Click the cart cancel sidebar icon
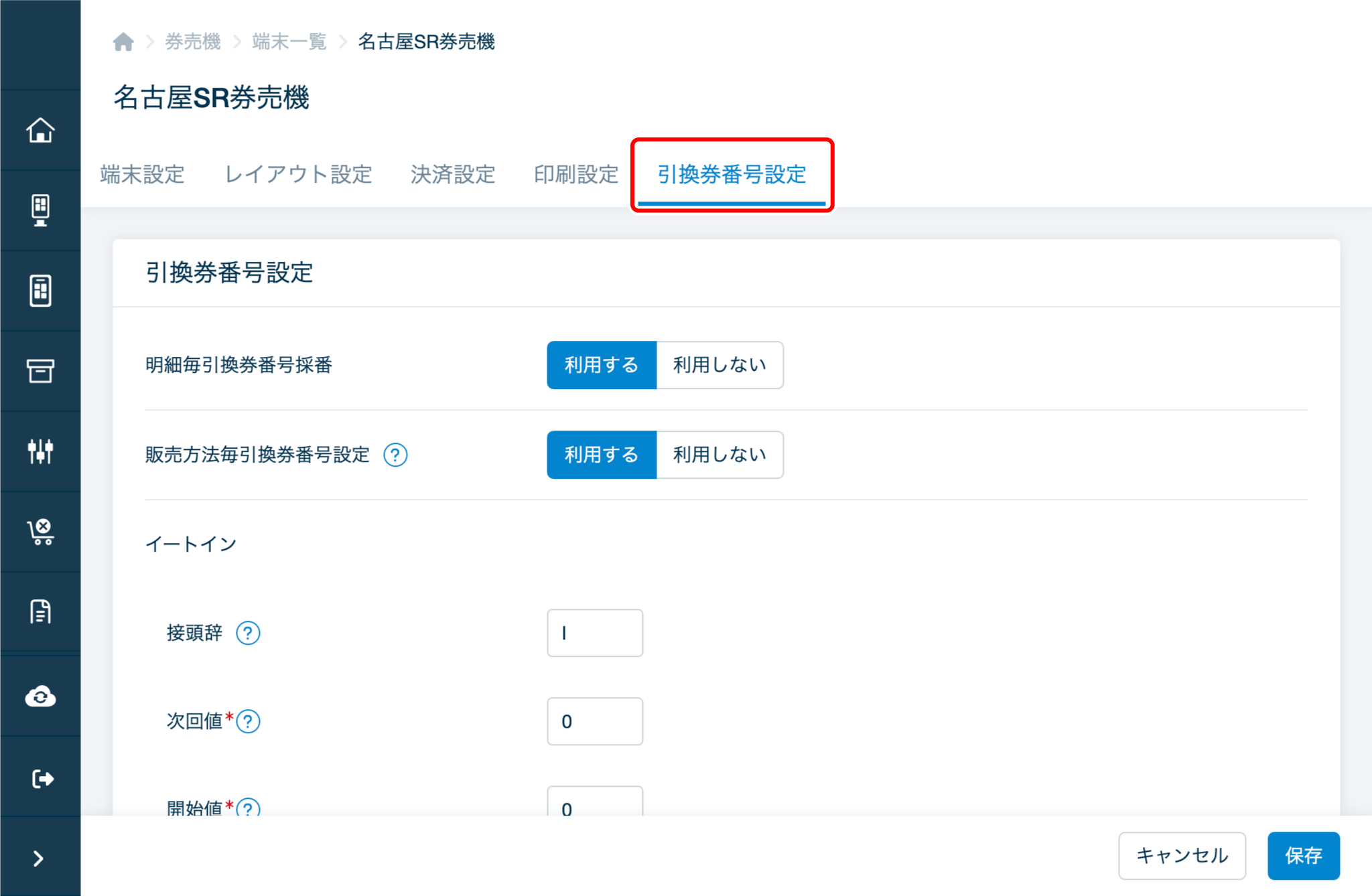Image resolution: width=1372 pixels, height=896 pixels. pyautogui.click(x=40, y=532)
